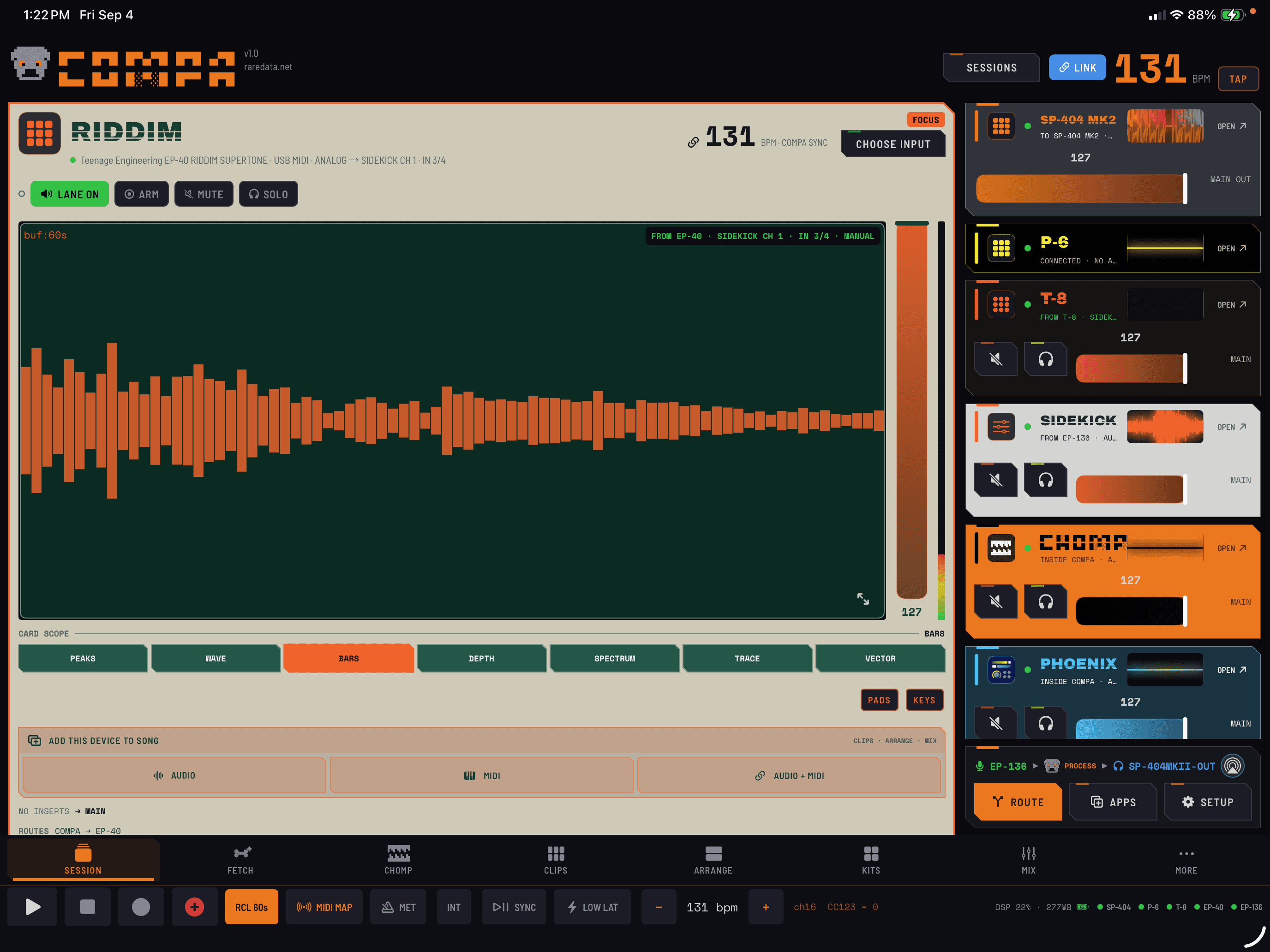Switch to the KITS tab
1270x952 pixels.
871,860
